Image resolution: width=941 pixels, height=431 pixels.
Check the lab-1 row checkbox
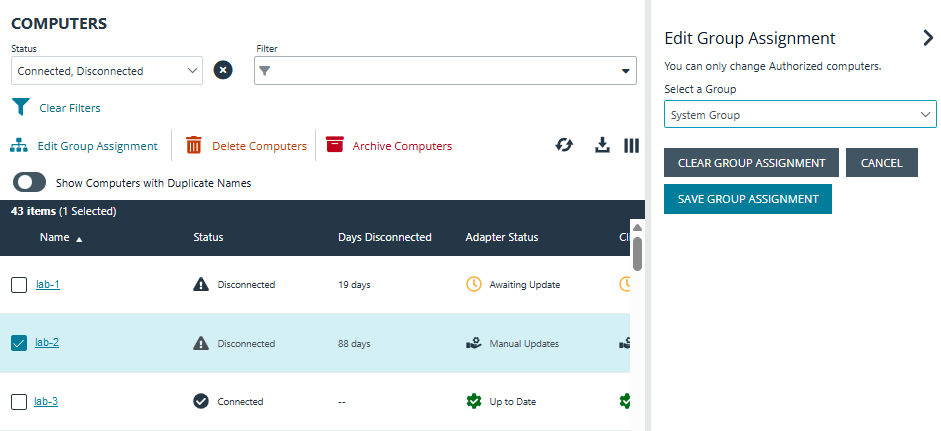pyautogui.click(x=19, y=285)
